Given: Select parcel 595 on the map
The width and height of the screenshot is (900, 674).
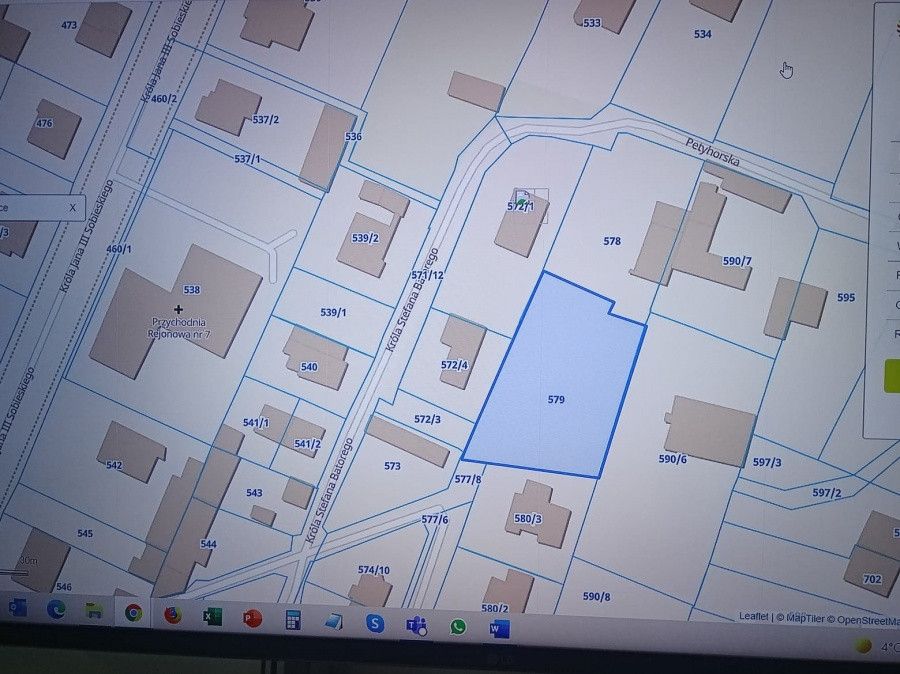Looking at the screenshot, I should tap(846, 297).
